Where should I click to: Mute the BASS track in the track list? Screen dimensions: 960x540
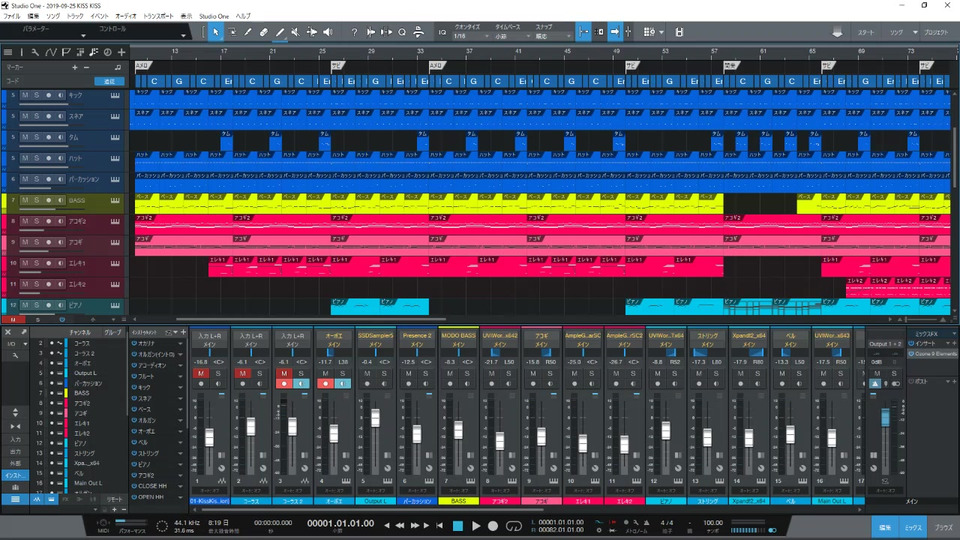point(25,201)
